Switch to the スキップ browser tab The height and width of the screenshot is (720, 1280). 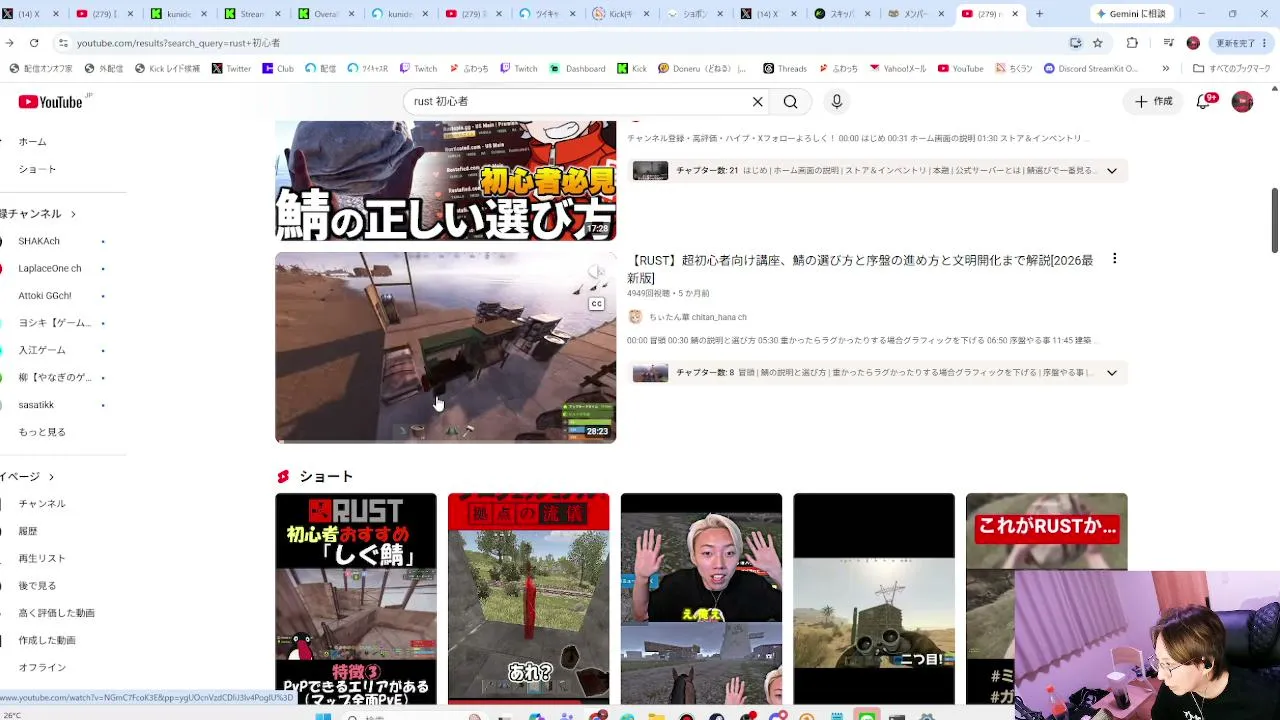point(842,14)
